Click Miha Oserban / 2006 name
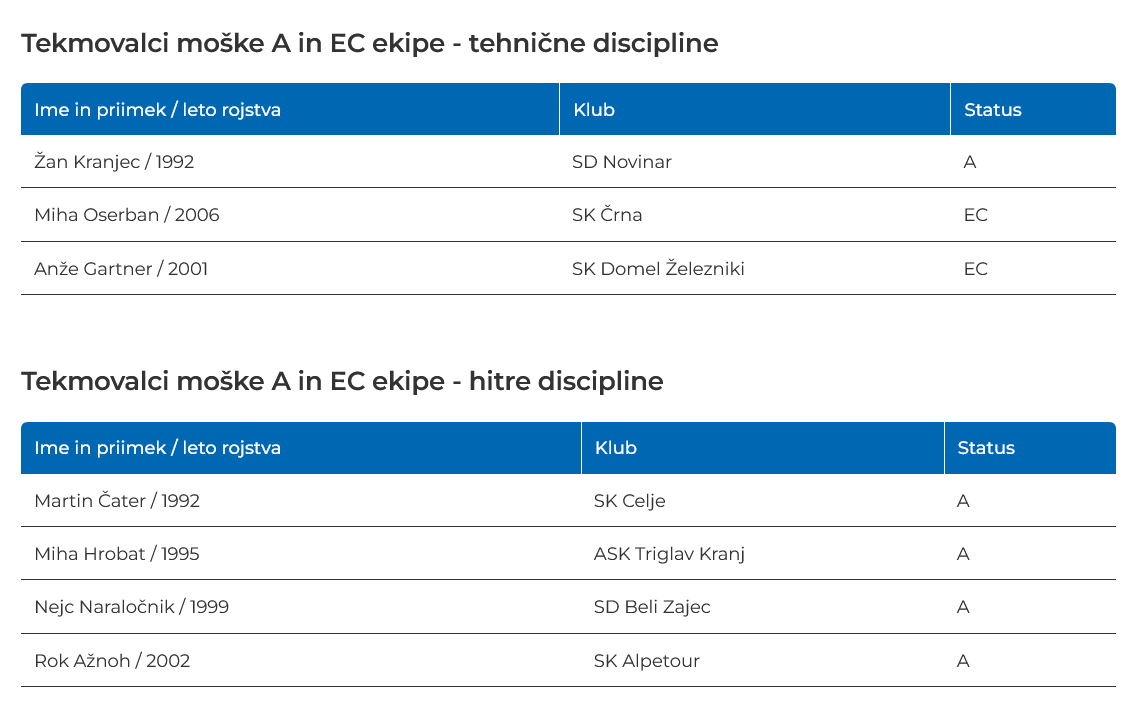The image size is (1133, 722). point(127,215)
